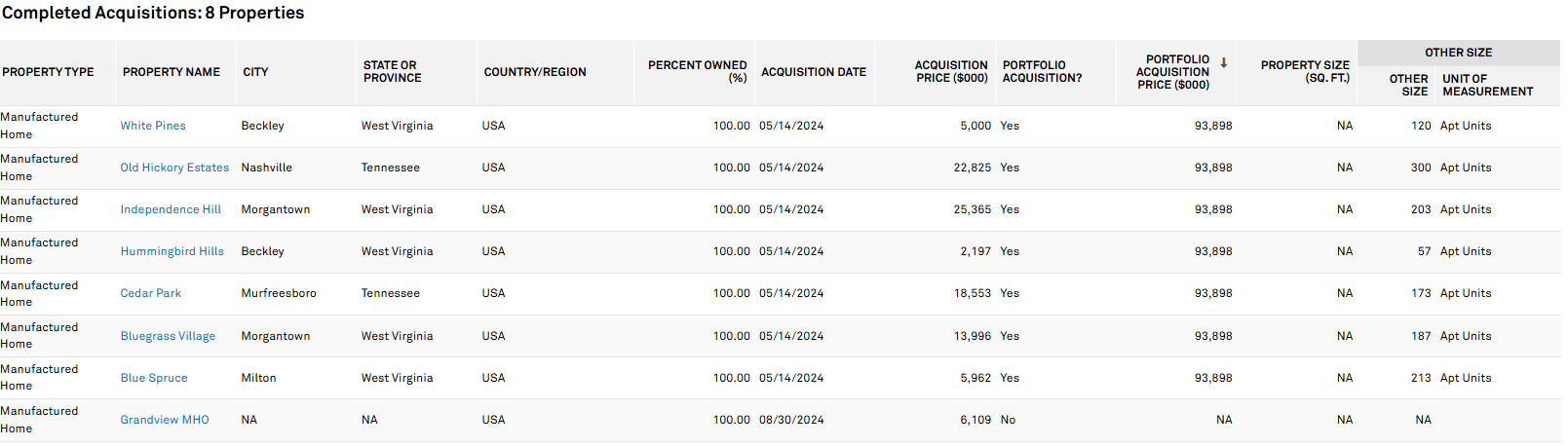Open the Blue Spruce property link

(x=154, y=378)
